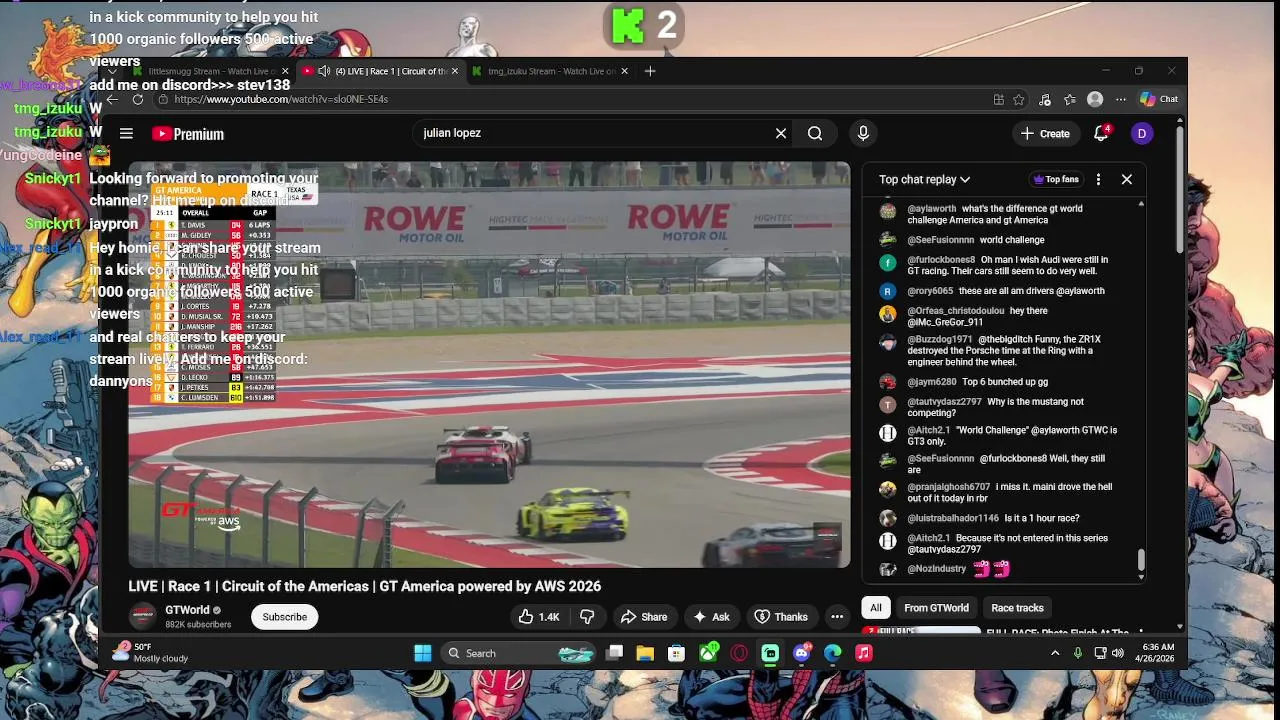The image size is (1280, 720).
Task: Click GTWorld channel name link
Action: click(187, 610)
